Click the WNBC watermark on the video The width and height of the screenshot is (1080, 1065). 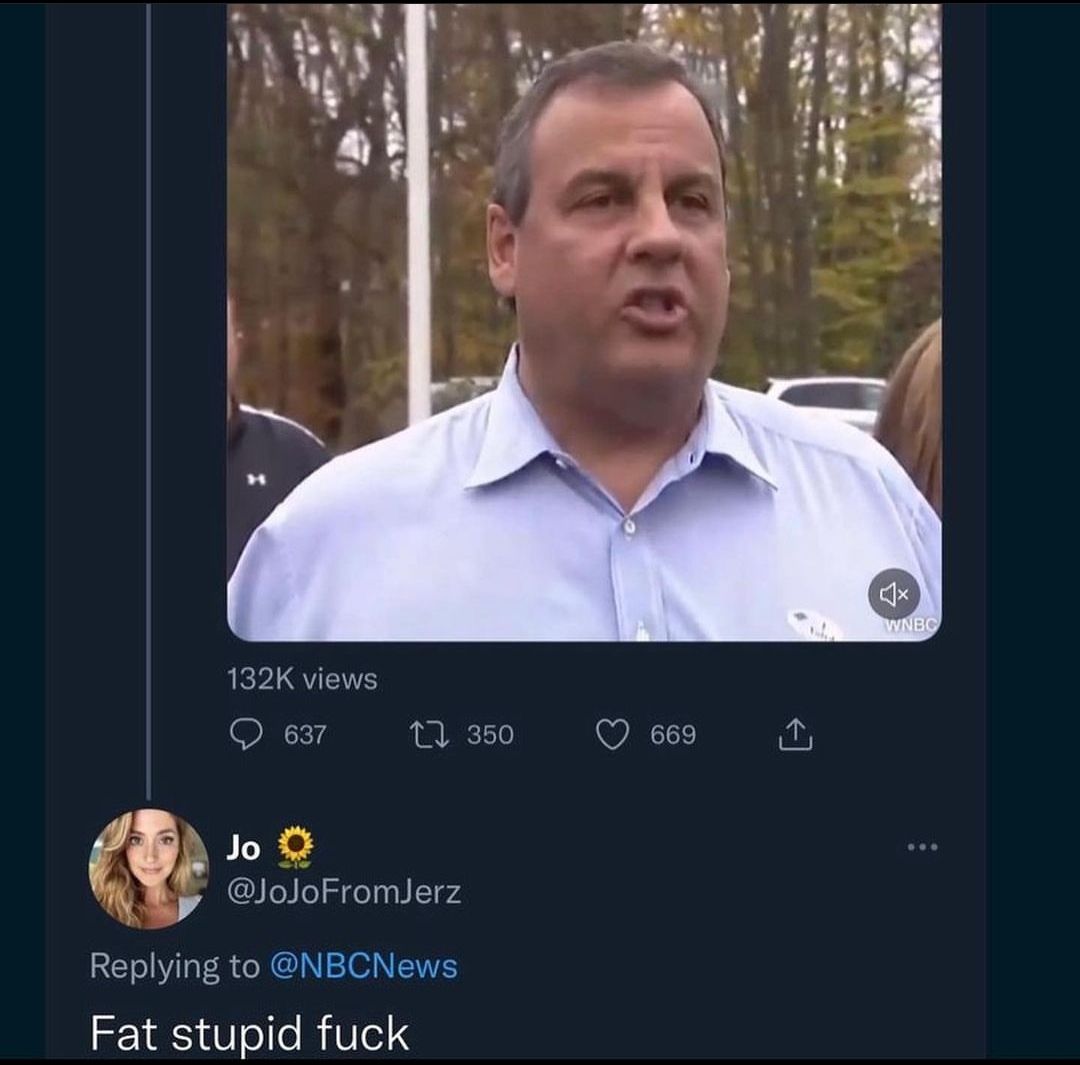[x=911, y=625]
